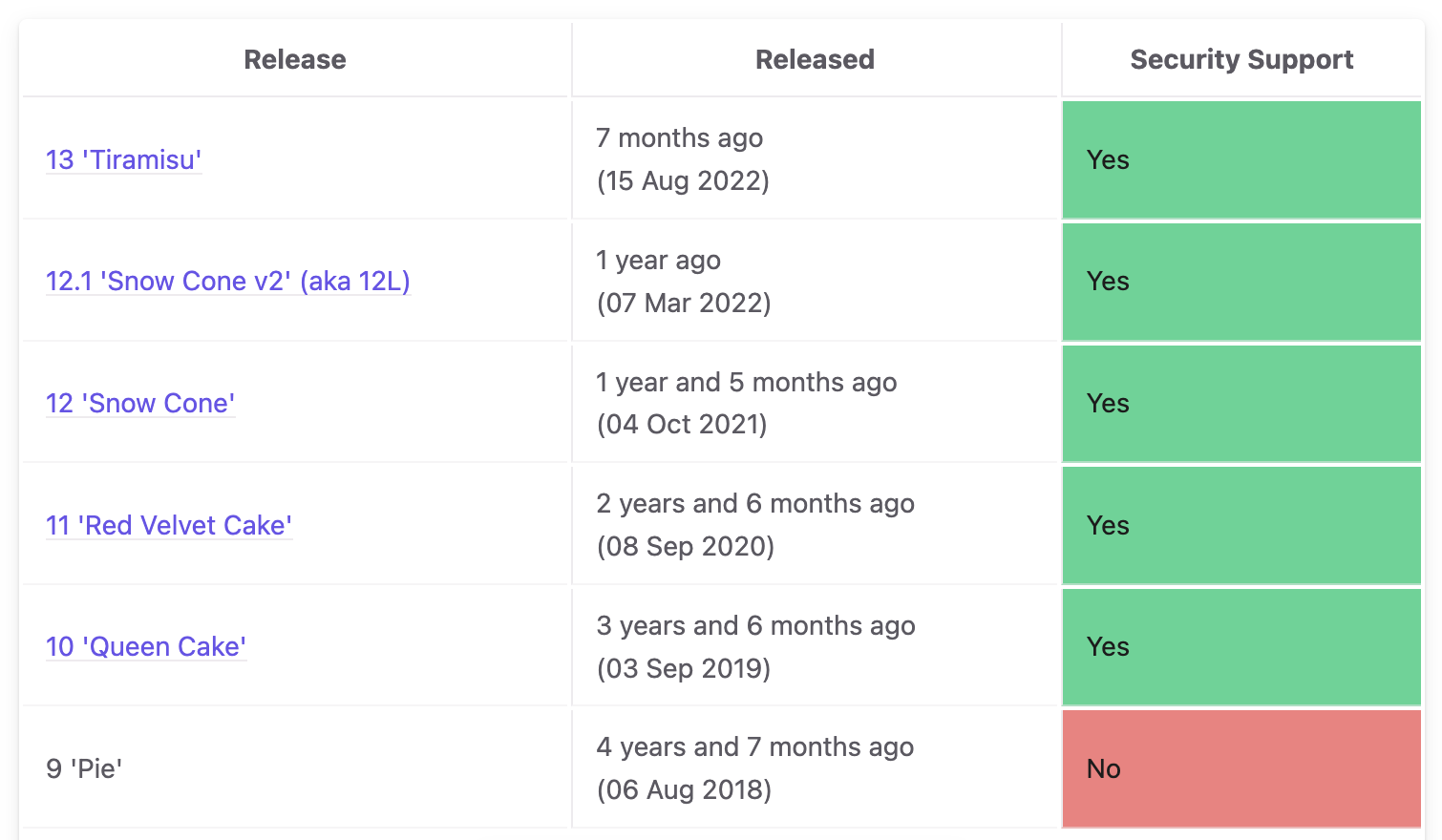Screen dimensions: 1442x840
Task: Open the 13 'Tiramisu' release link
Action: (124, 159)
